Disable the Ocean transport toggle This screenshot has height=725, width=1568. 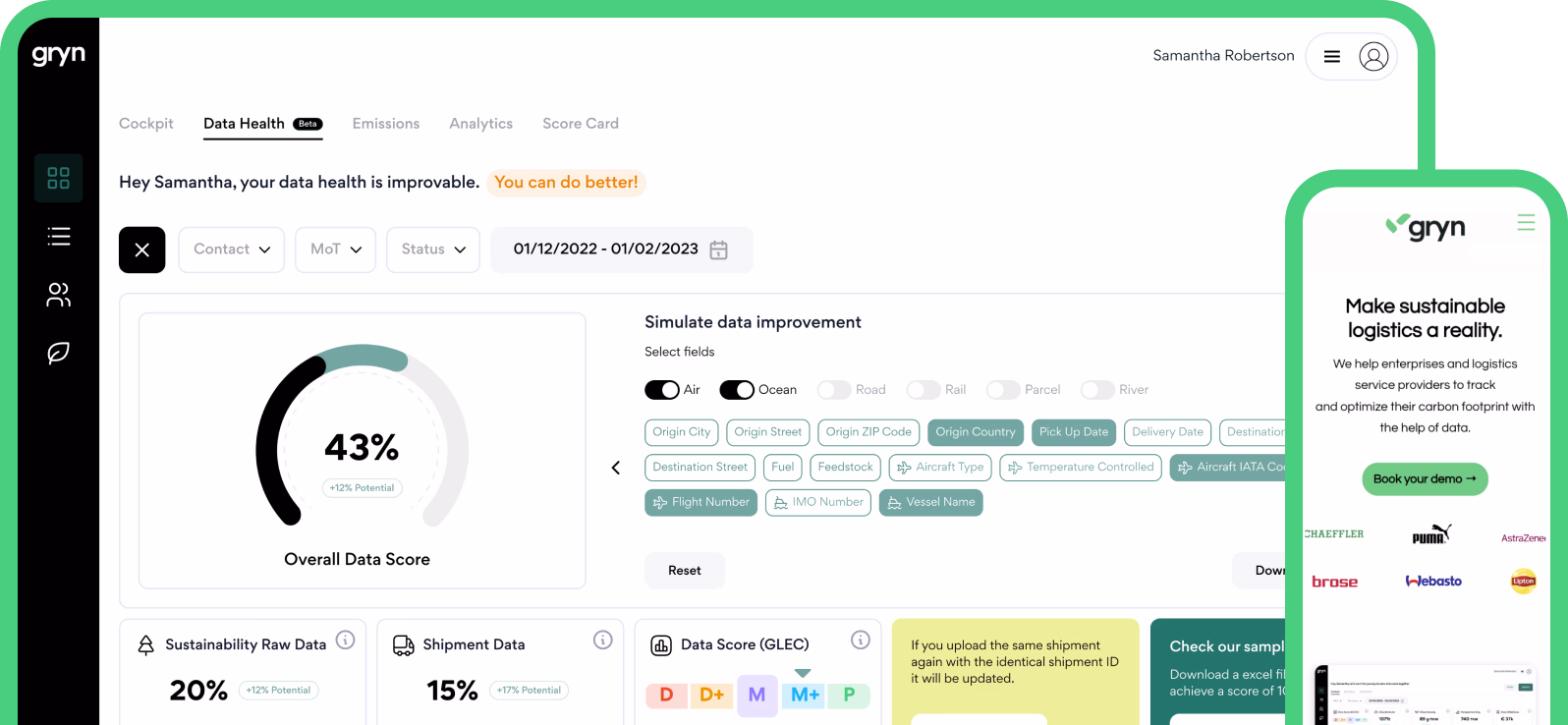(x=737, y=390)
